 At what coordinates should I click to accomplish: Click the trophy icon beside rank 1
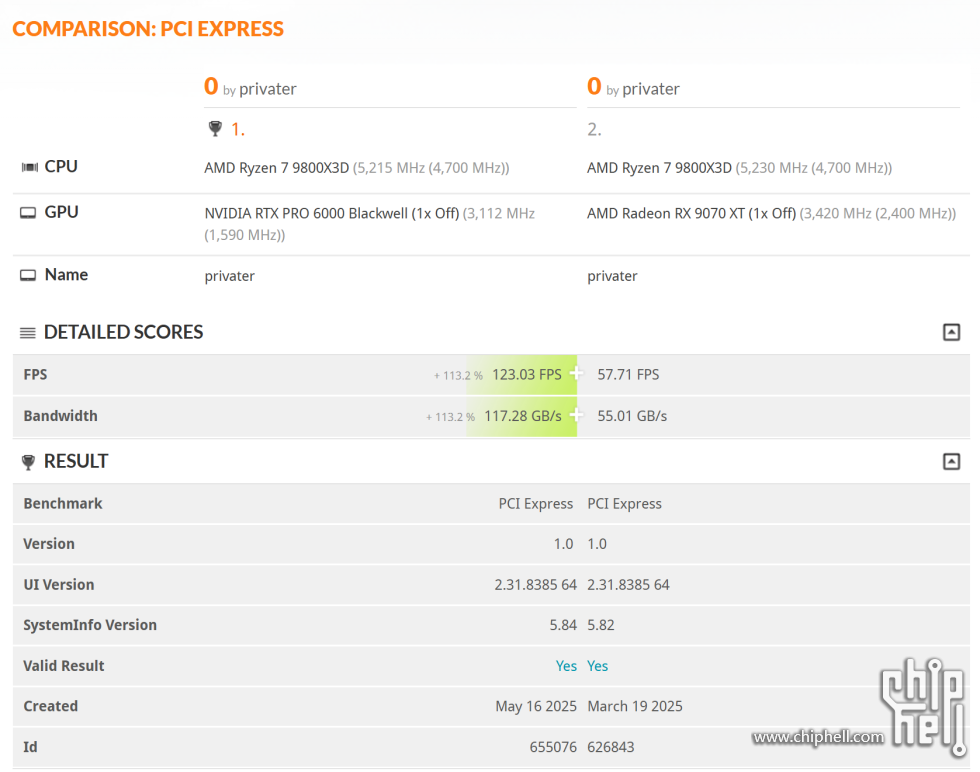coord(215,129)
